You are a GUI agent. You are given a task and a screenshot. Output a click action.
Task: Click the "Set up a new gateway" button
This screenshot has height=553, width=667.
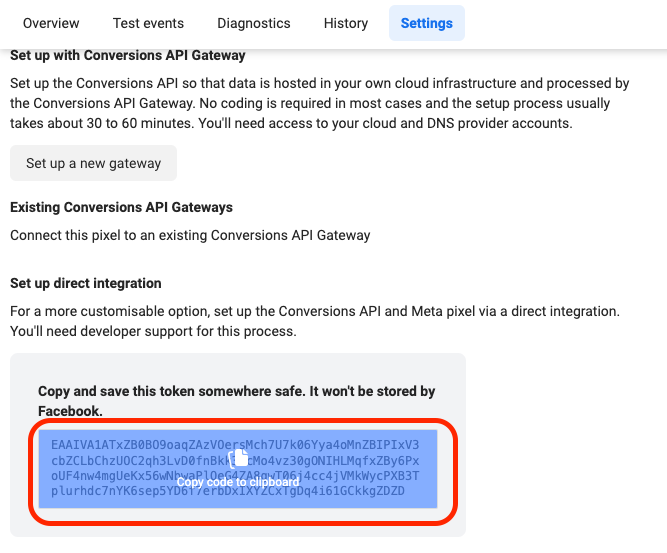93,163
